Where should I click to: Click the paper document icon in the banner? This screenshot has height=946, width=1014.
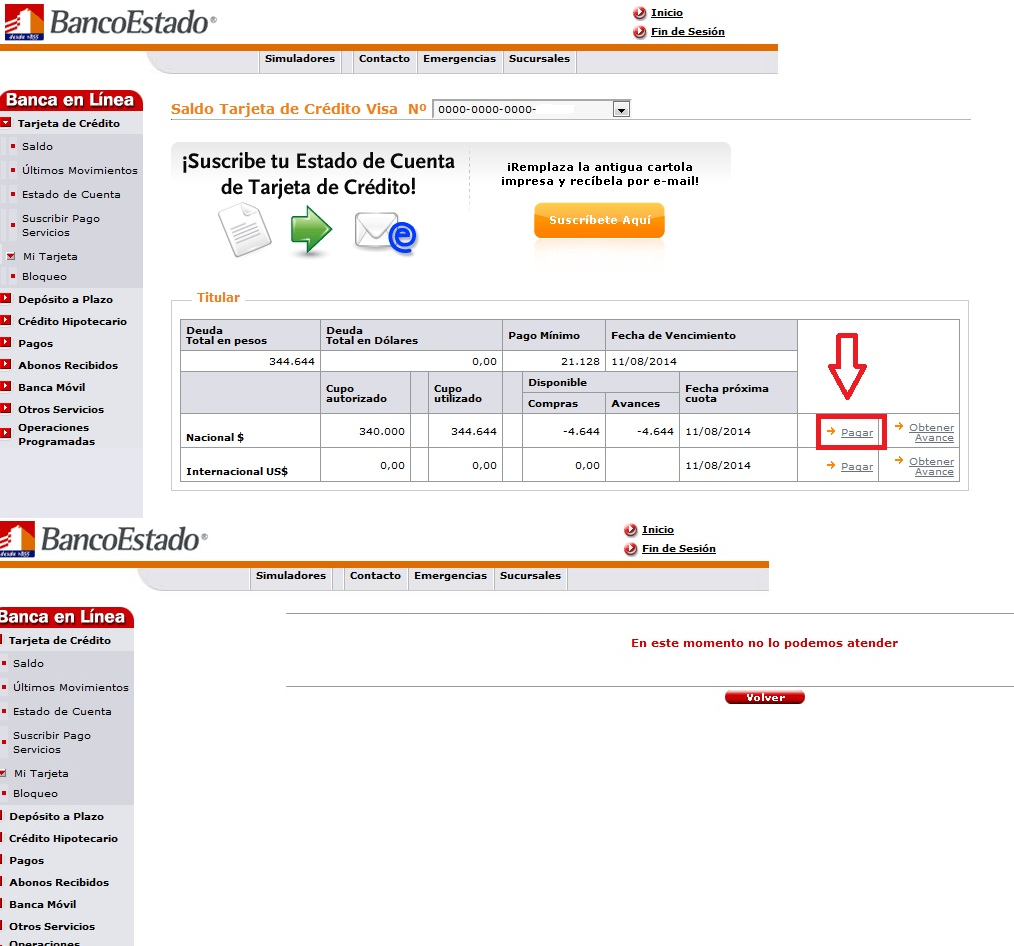click(x=244, y=230)
